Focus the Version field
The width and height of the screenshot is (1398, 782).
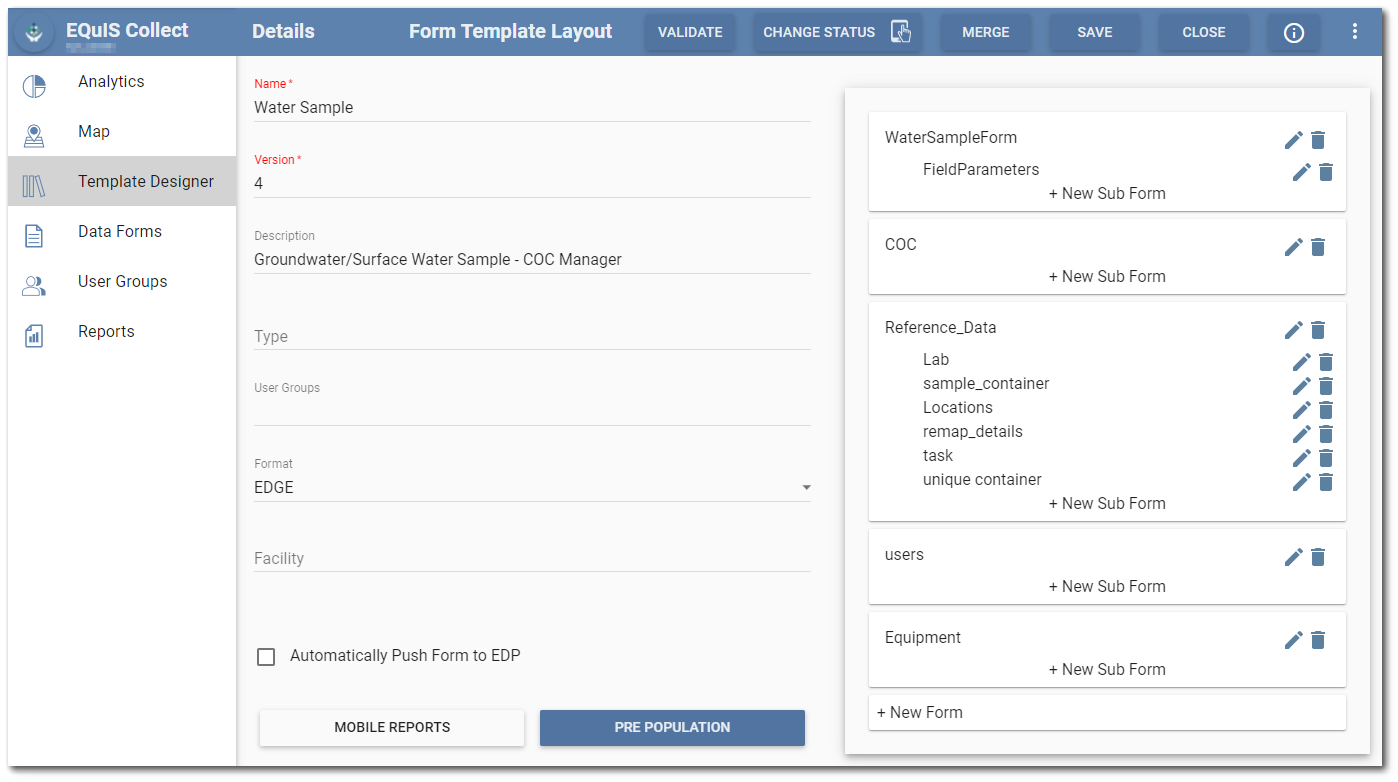(x=532, y=184)
